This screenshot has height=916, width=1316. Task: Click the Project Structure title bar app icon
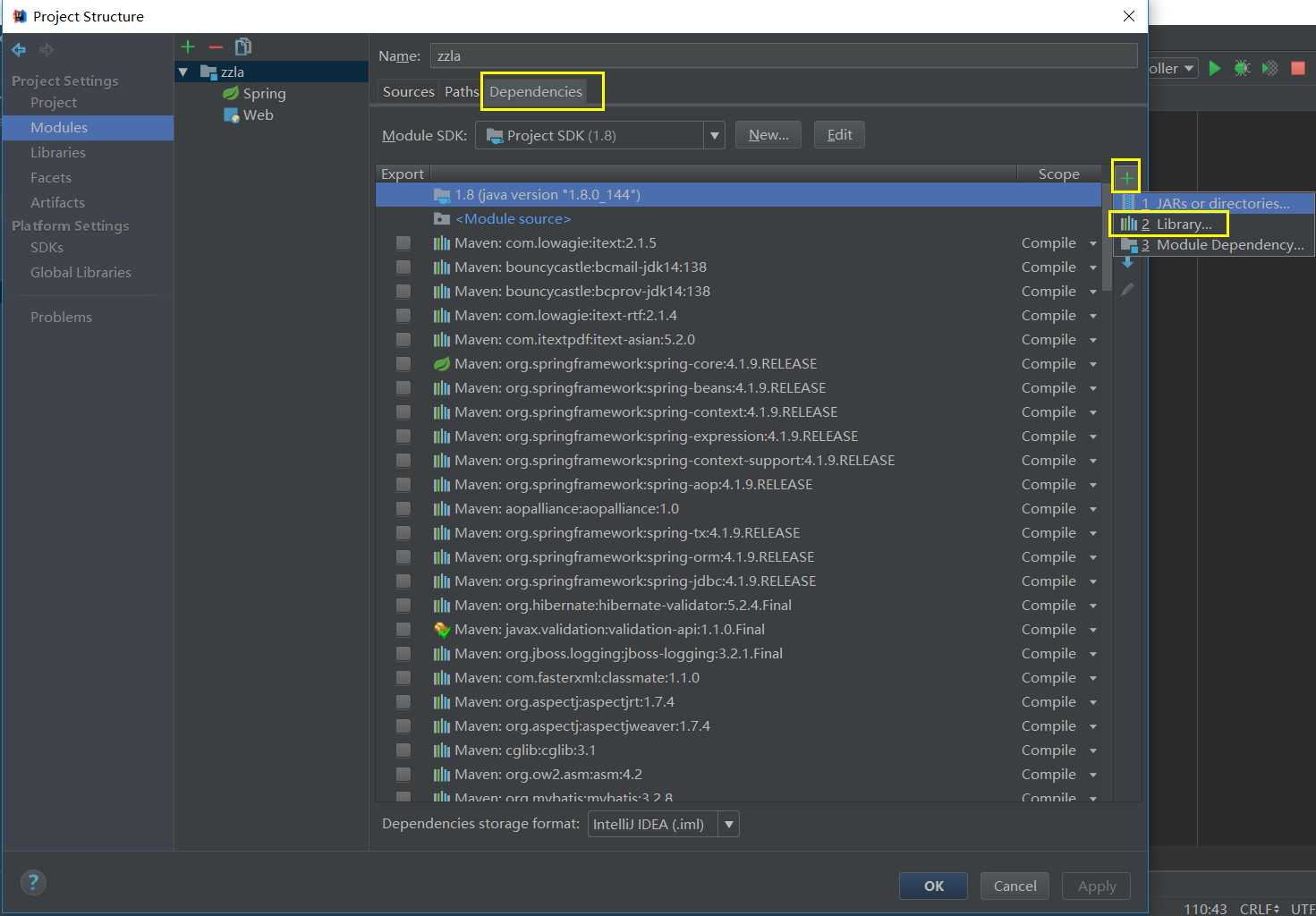(19, 16)
